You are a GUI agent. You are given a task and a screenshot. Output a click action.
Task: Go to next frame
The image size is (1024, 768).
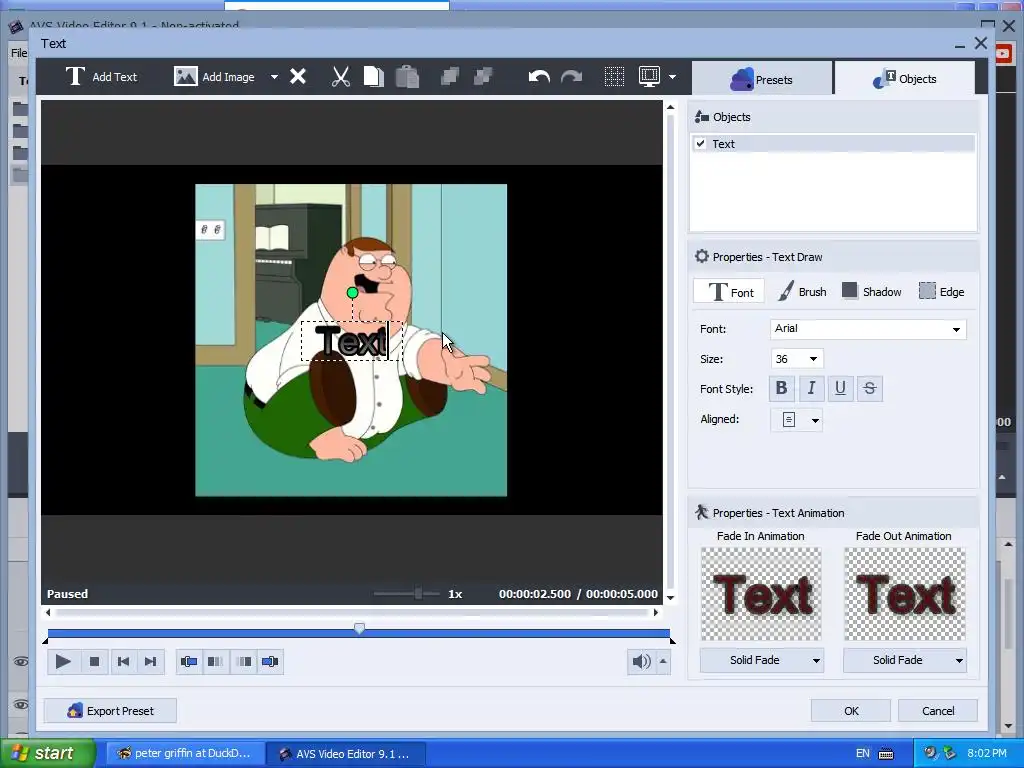click(150, 662)
